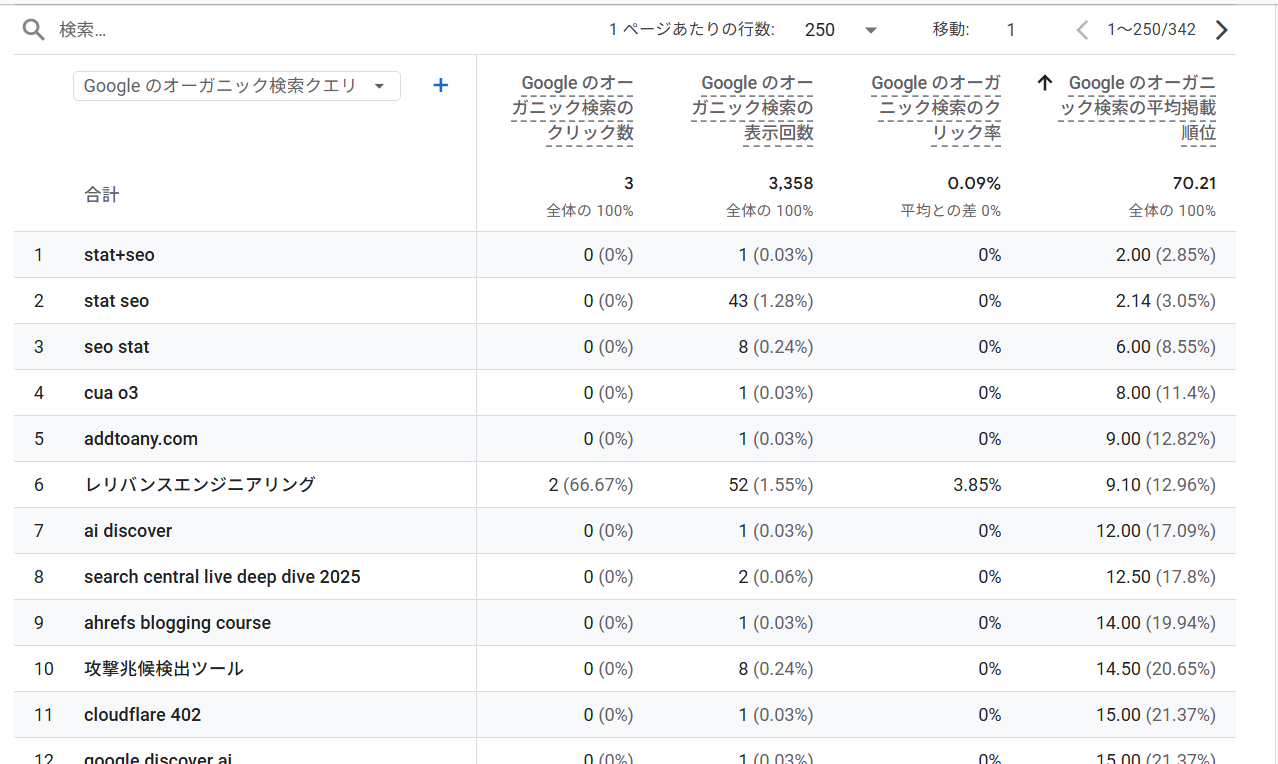Select the query addtoany.com in row 5
Viewport: 1278px width, 764px height.
[140, 438]
